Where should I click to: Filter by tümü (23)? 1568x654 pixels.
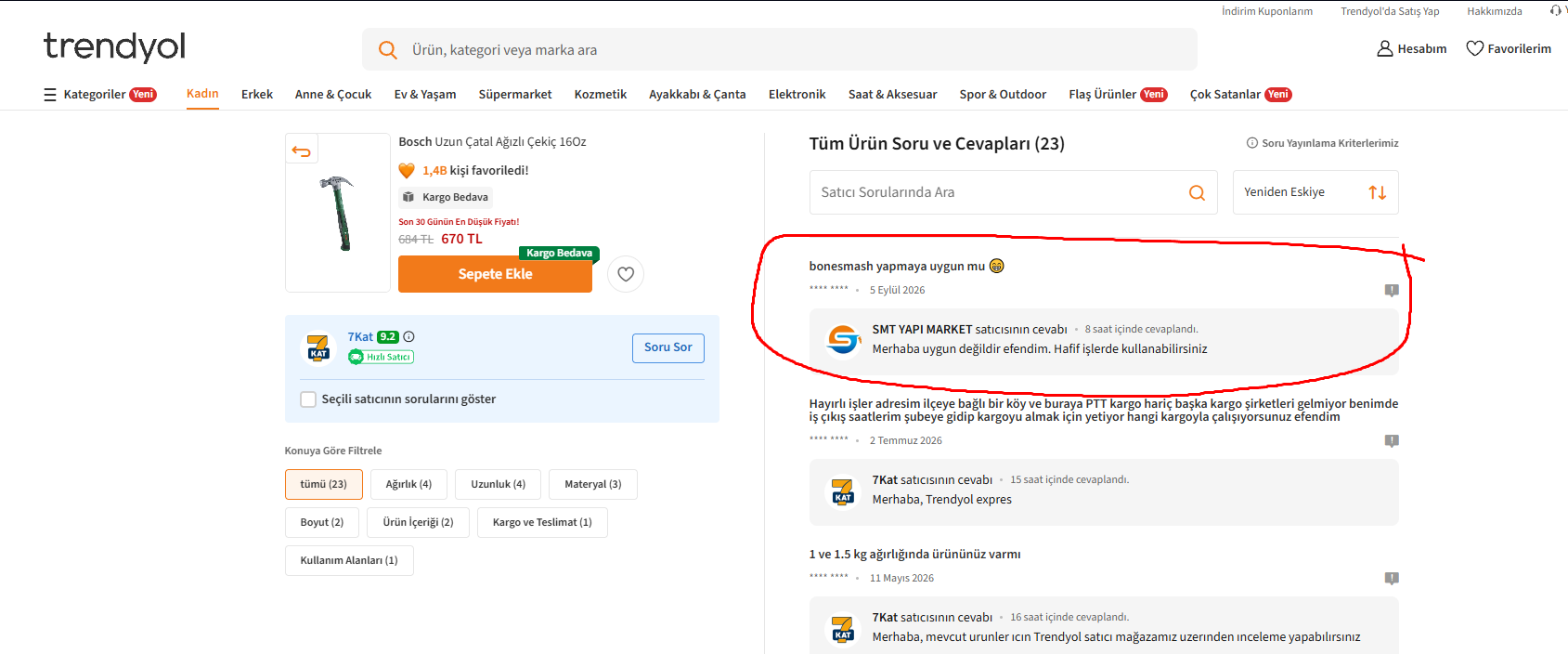pyautogui.click(x=323, y=485)
